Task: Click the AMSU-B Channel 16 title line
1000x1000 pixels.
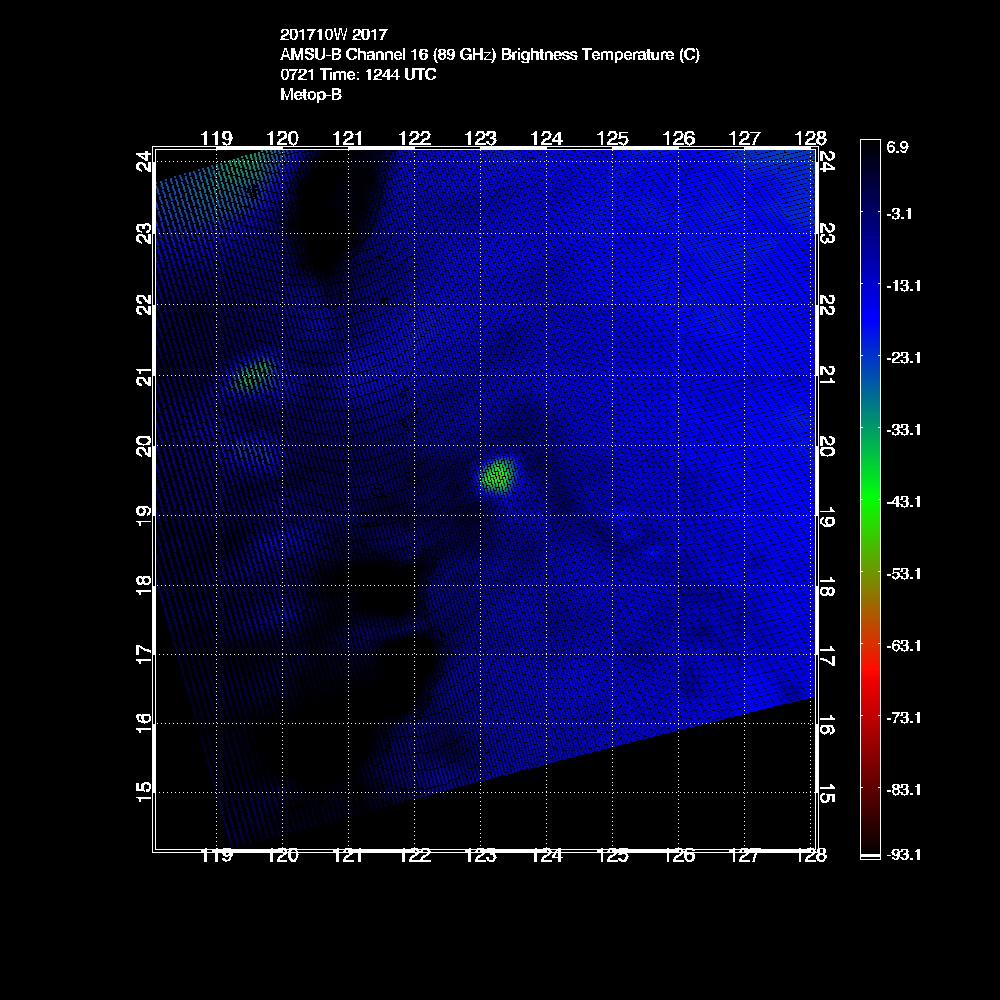Action: (x=490, y=55)
